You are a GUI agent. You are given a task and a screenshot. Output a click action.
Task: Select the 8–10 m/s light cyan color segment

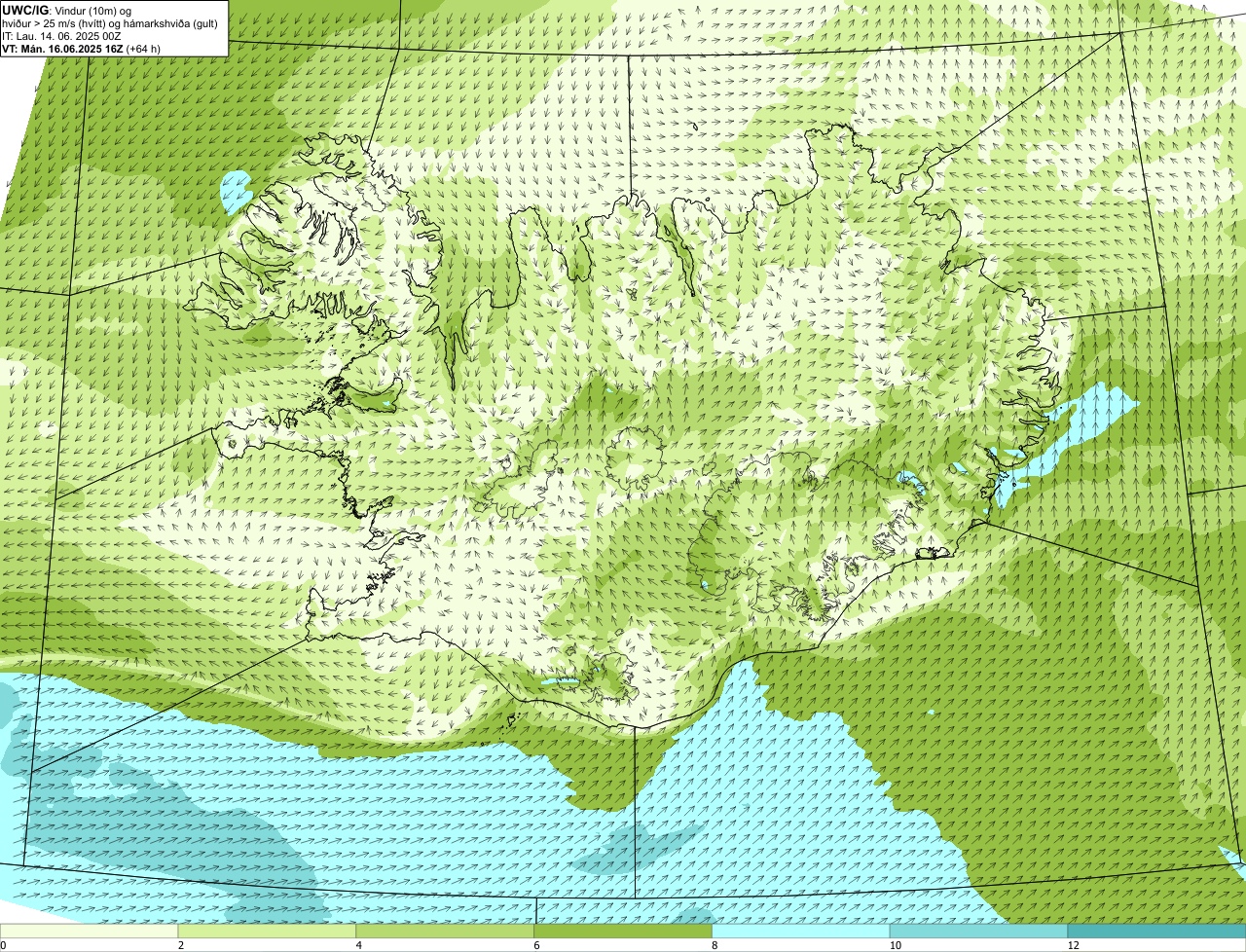(801, 932)
